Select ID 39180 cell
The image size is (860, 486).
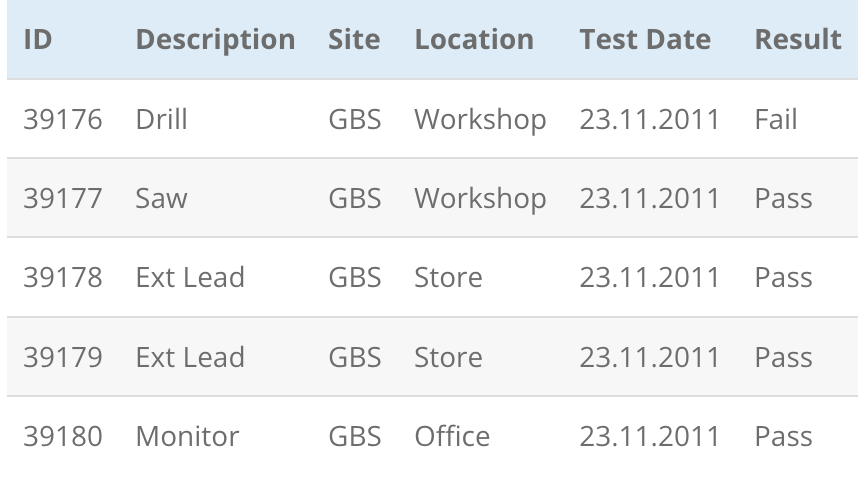63,436
